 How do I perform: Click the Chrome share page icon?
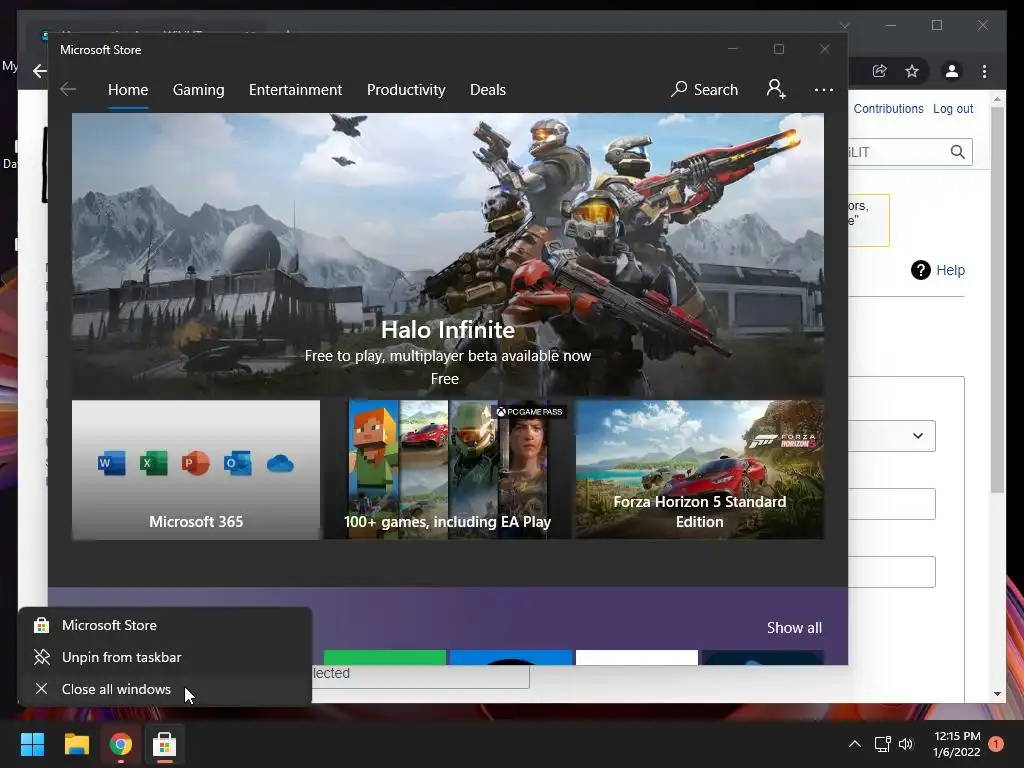click(880, 71)
